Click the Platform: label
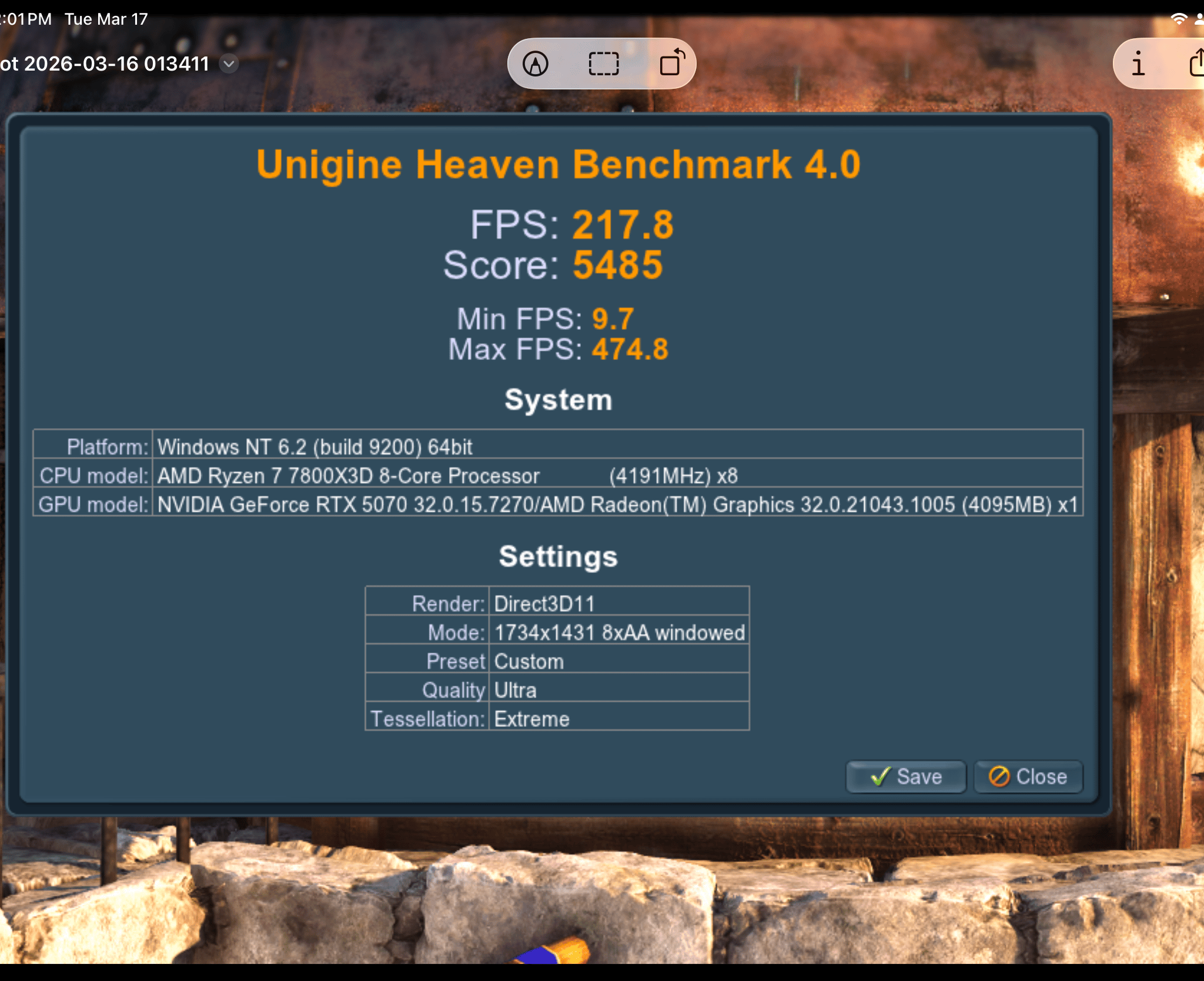The image size is (1204, 981). click(x=108, y=447)
